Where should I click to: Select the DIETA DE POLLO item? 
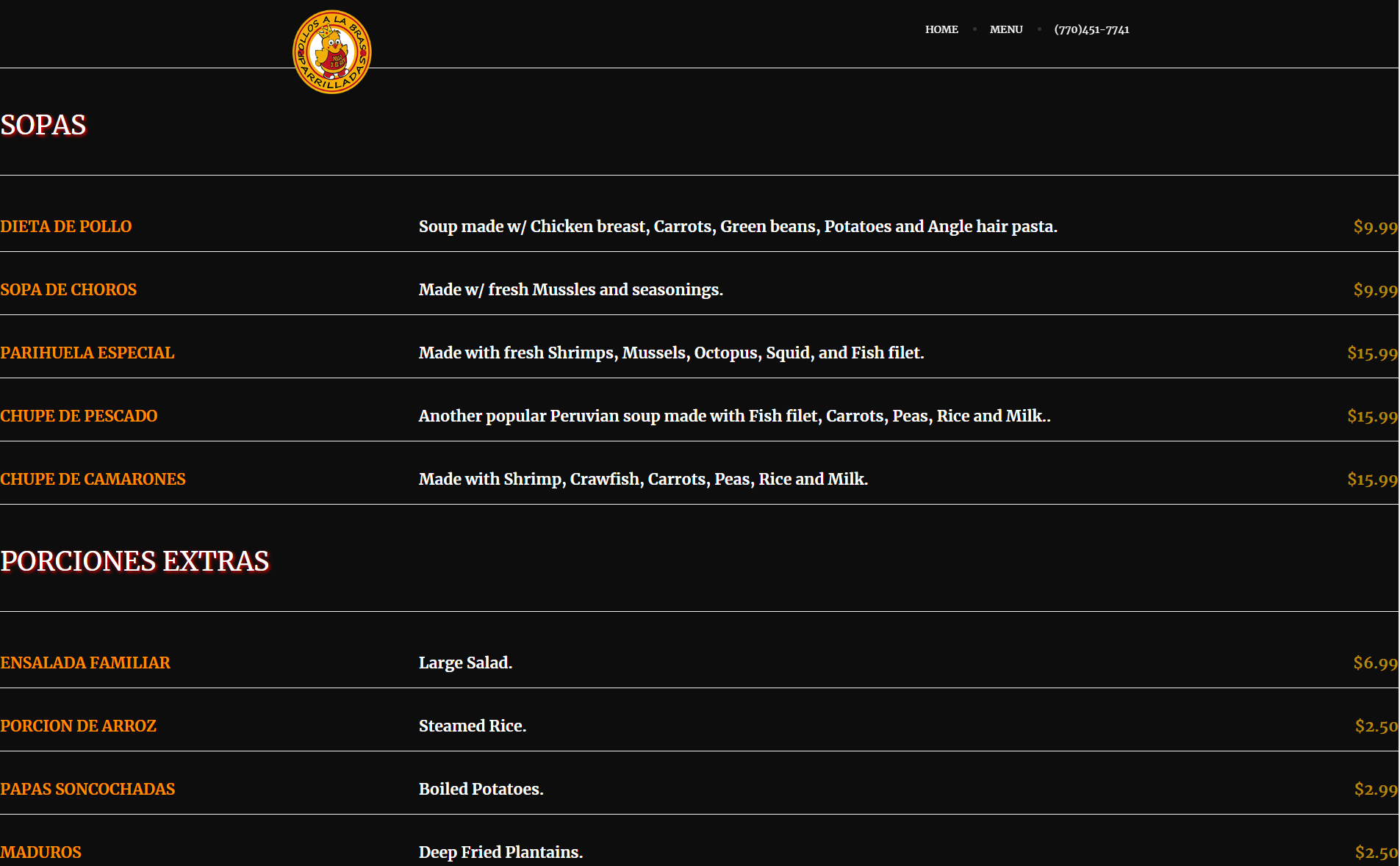click(66, 226)
